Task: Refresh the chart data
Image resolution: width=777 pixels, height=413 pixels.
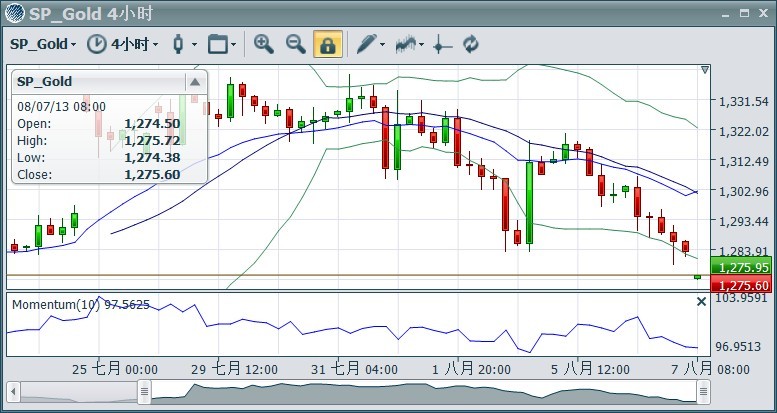Action: tap(471, 44)
